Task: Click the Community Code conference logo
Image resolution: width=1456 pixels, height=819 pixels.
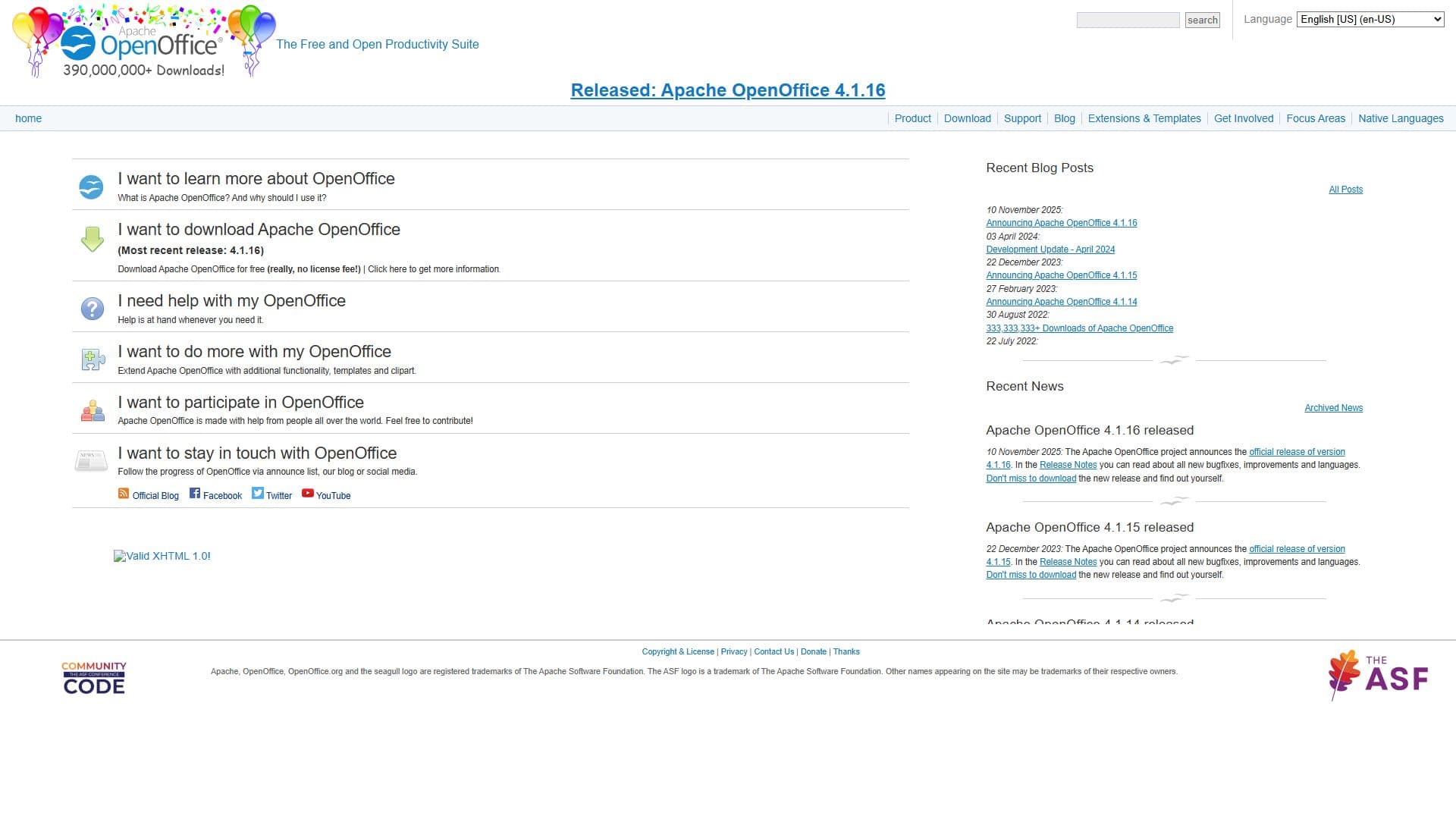Action: pyautogui.click(x=94, y=677)
